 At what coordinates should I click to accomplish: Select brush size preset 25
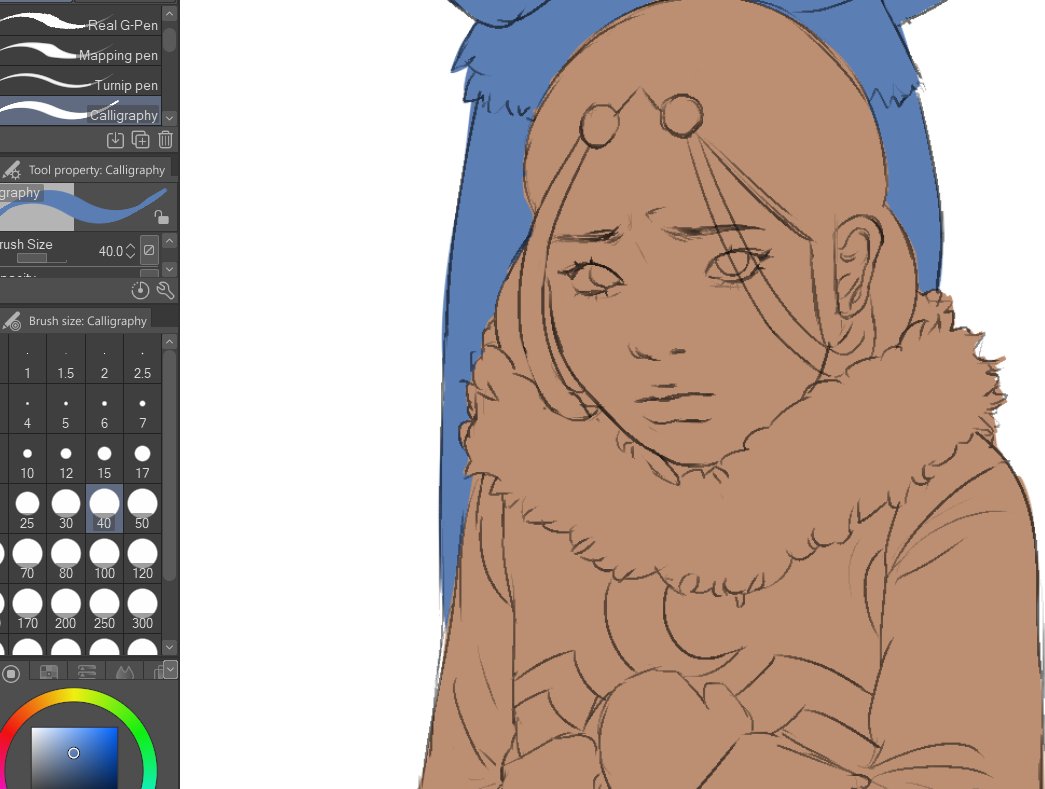tap(27, 509)
